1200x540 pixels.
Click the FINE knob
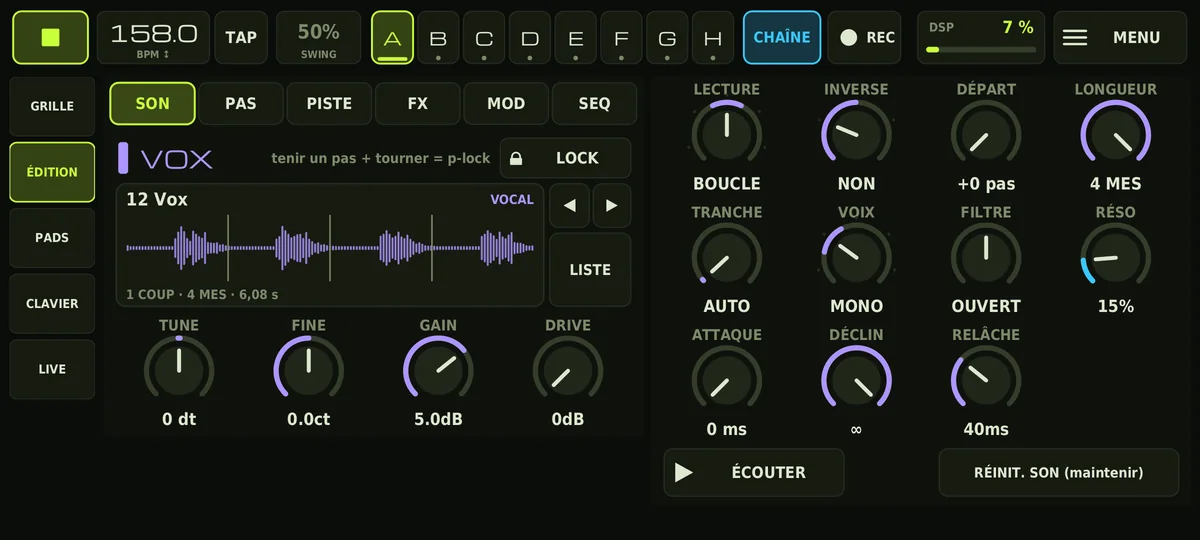click(309, 370)
